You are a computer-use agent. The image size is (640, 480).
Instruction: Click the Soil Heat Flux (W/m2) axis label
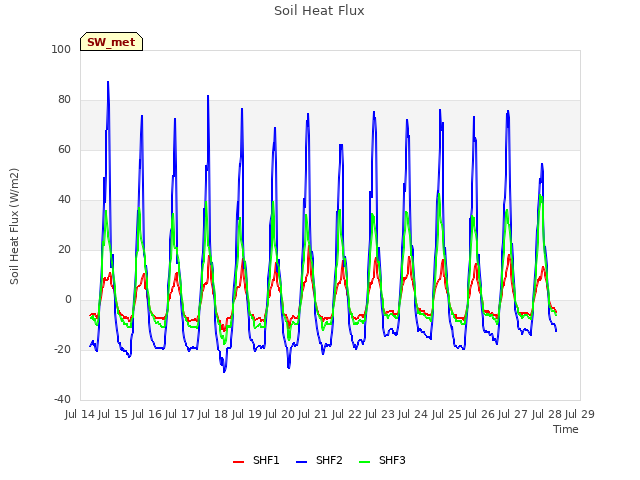point(14,226)
